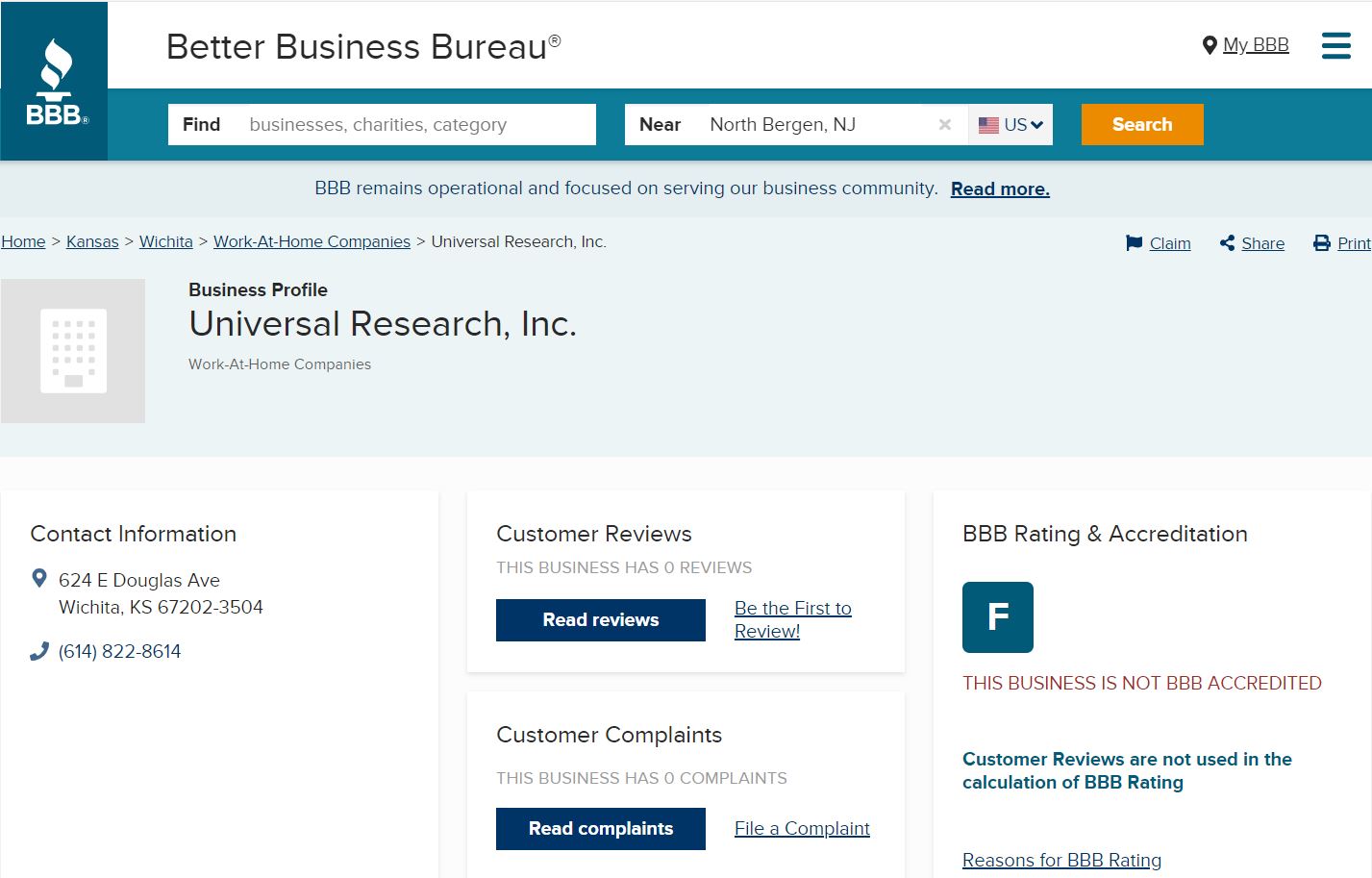Click the Print printer icon
The width and height of the screenshot is (1372, 878).
pos(1322,243)
